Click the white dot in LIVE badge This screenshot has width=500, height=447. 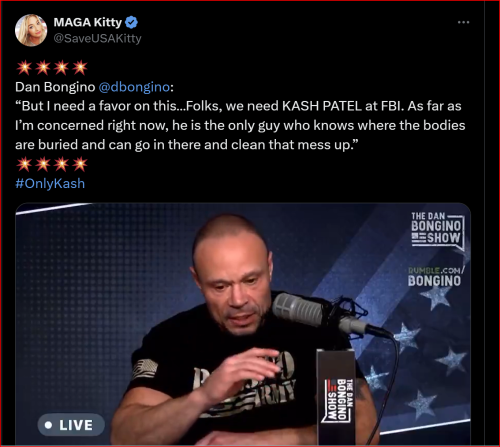[49, 425]
